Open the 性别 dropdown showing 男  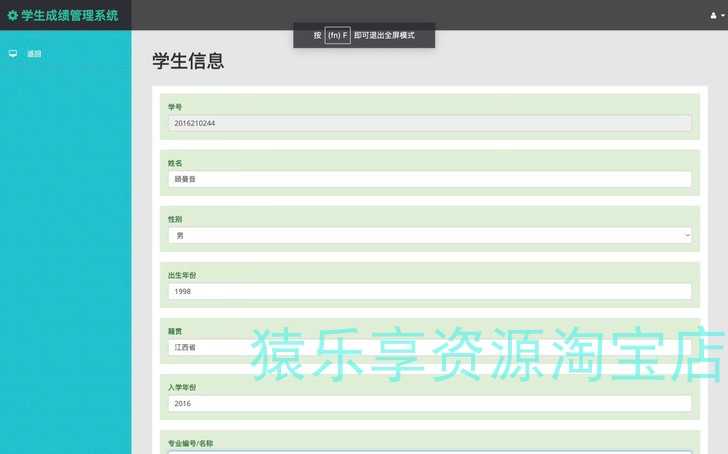coord(429,235)
